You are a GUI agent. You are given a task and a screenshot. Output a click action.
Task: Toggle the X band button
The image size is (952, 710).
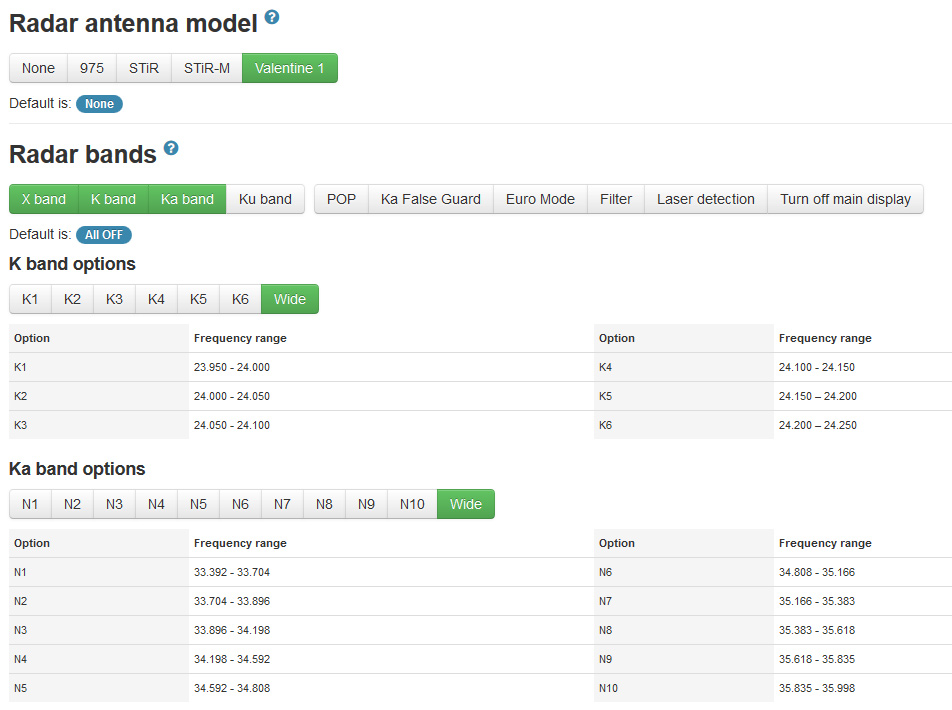pyautogui.click(x=44, y=199)
